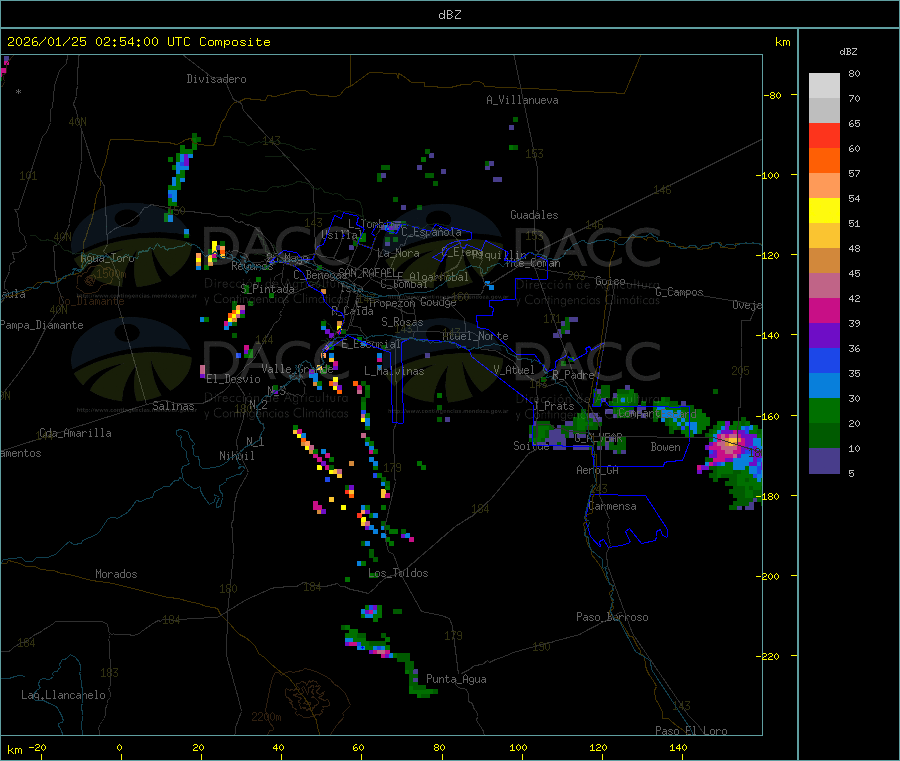
Task: Click the 'Atuel_Norte' label
Action: pyautogui.click(x=475, y=336)
